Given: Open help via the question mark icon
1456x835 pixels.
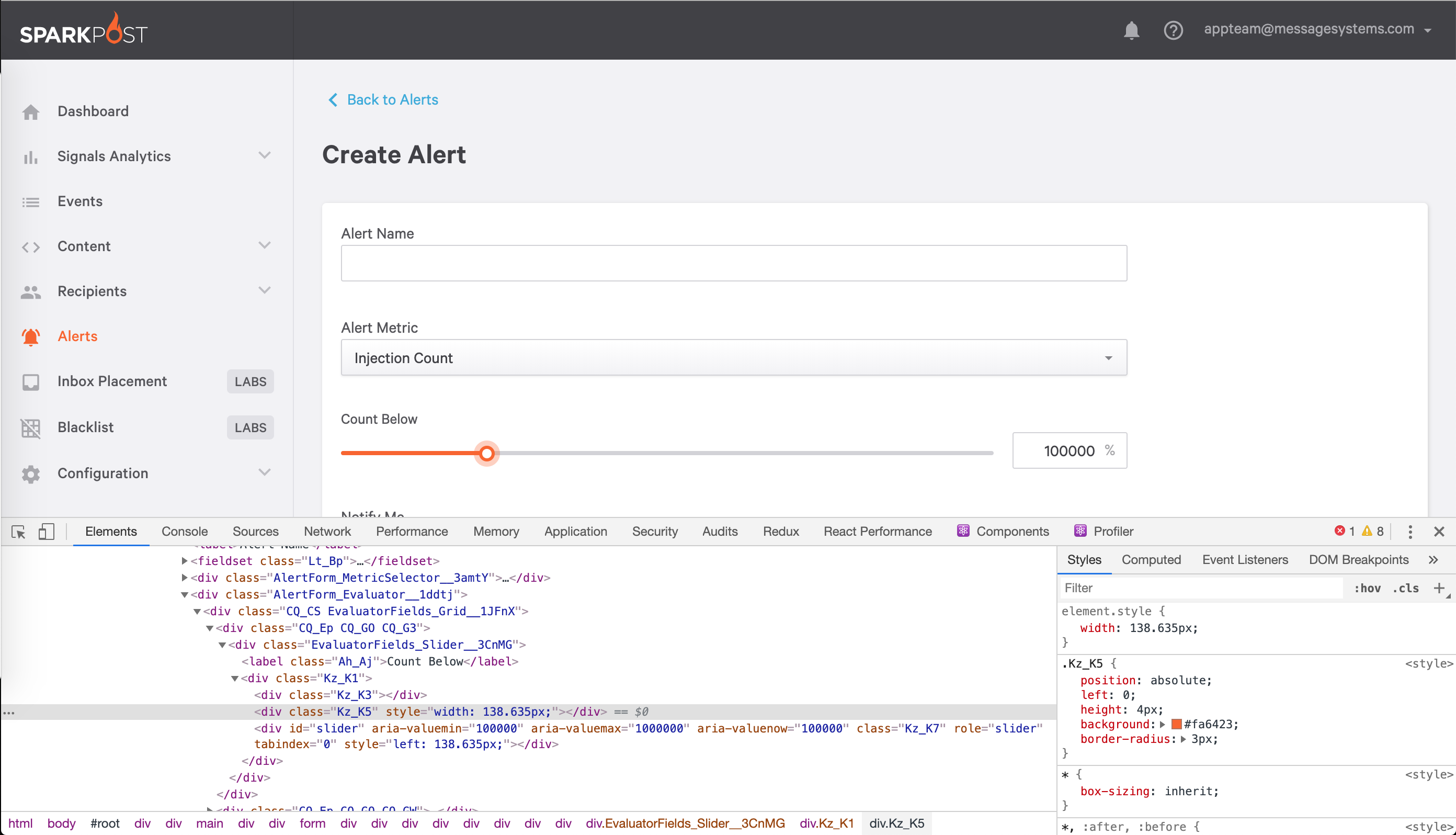Looking at the screenshot, I should pyautogui.click(x=1174, y=30).
